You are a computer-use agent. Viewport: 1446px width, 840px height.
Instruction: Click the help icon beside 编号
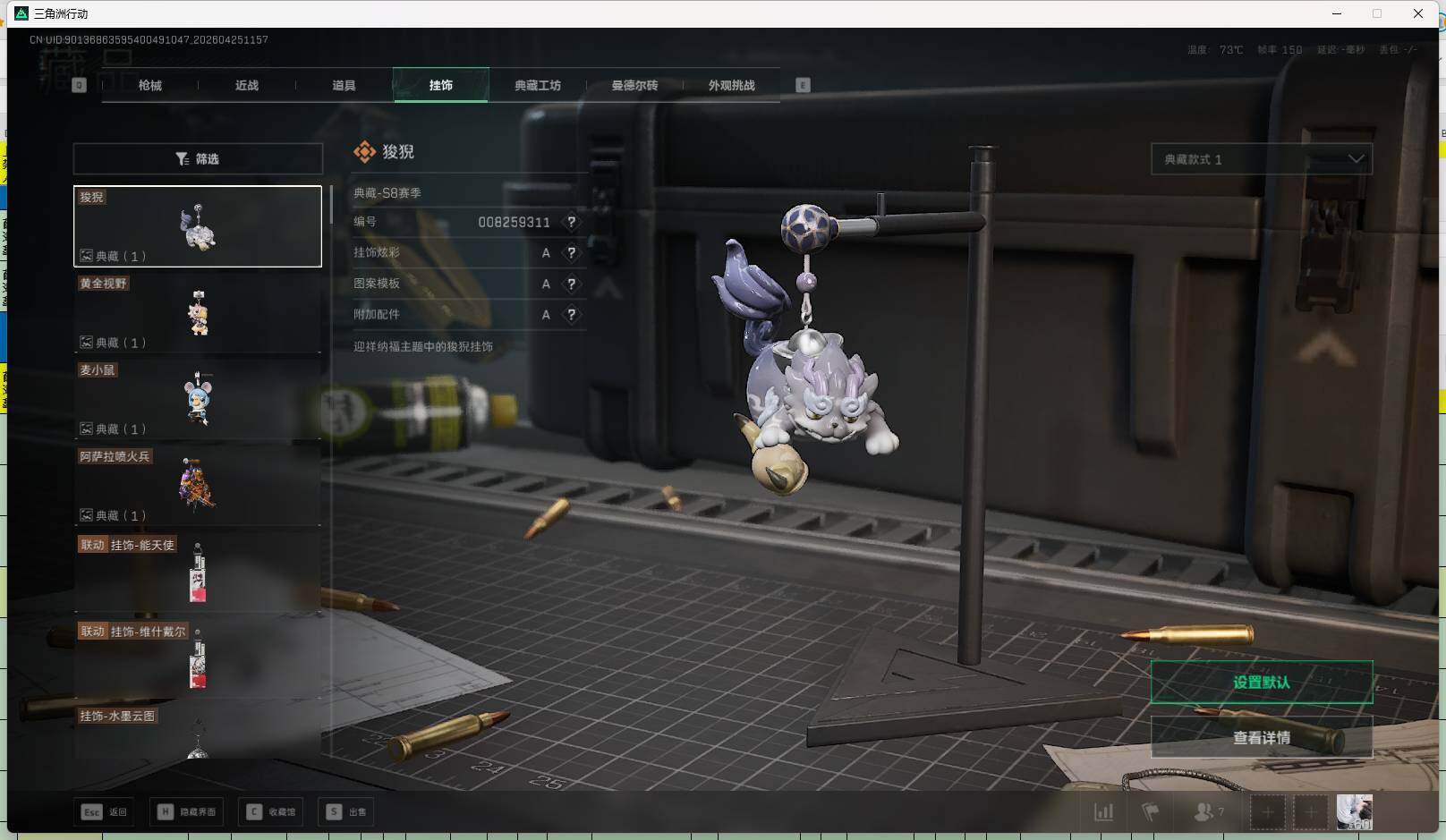tap(571, 222)
